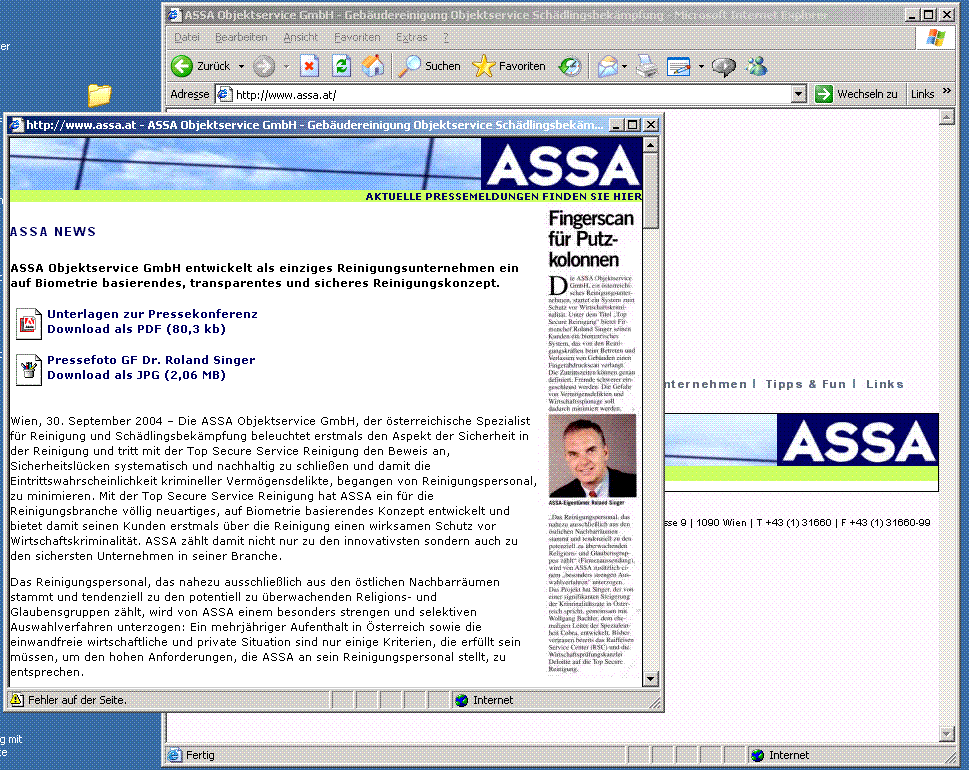The height and width of the screenshot is (770, 969).
Task: Open the Extras menu
Action: (411, 37)
